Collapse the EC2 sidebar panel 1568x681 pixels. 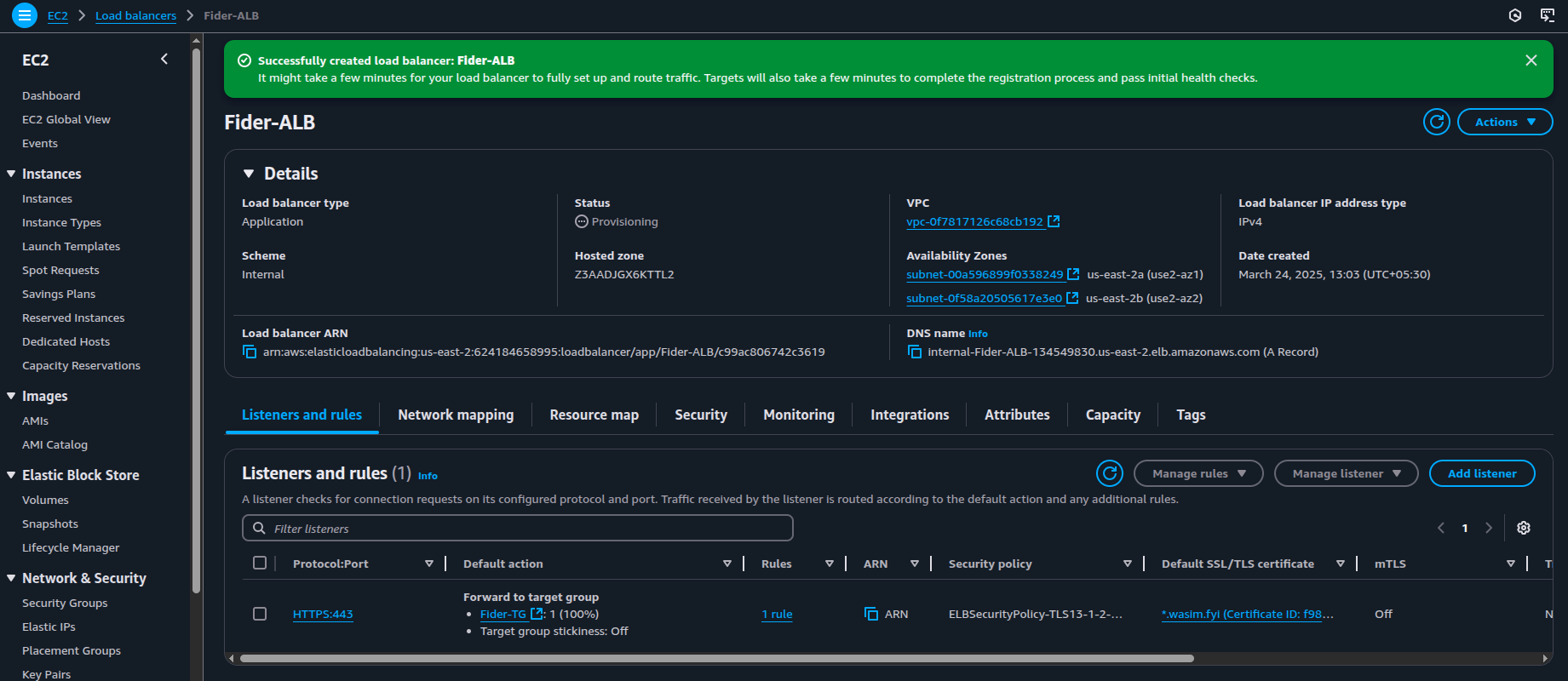pyautogui.click(x=164, y=59)
